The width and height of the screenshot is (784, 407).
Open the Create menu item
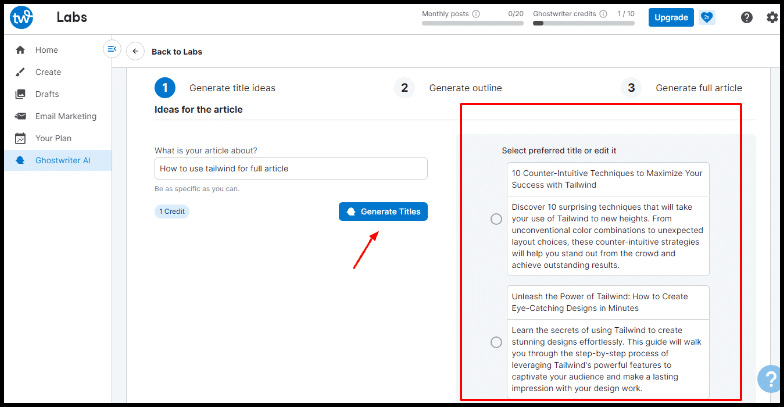coord(48,72)
